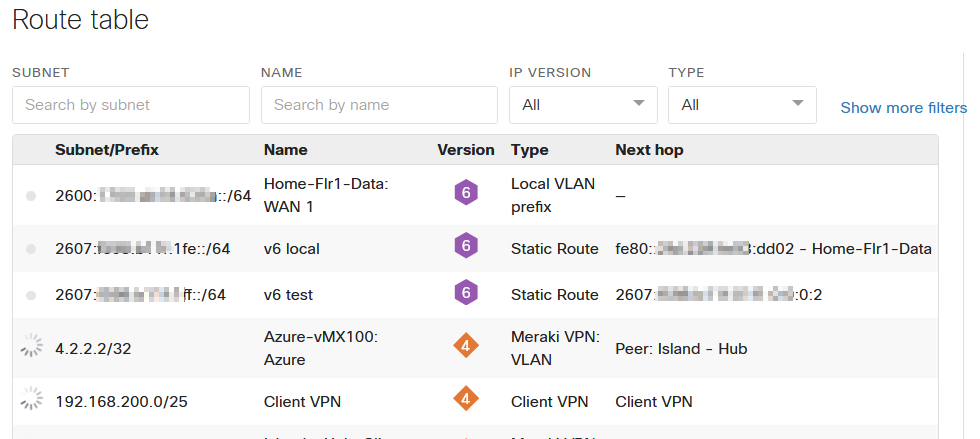This screenshot has height=439, width=980.
Task: Click the gray status dot for v6 test
Action: pos(31,295)
